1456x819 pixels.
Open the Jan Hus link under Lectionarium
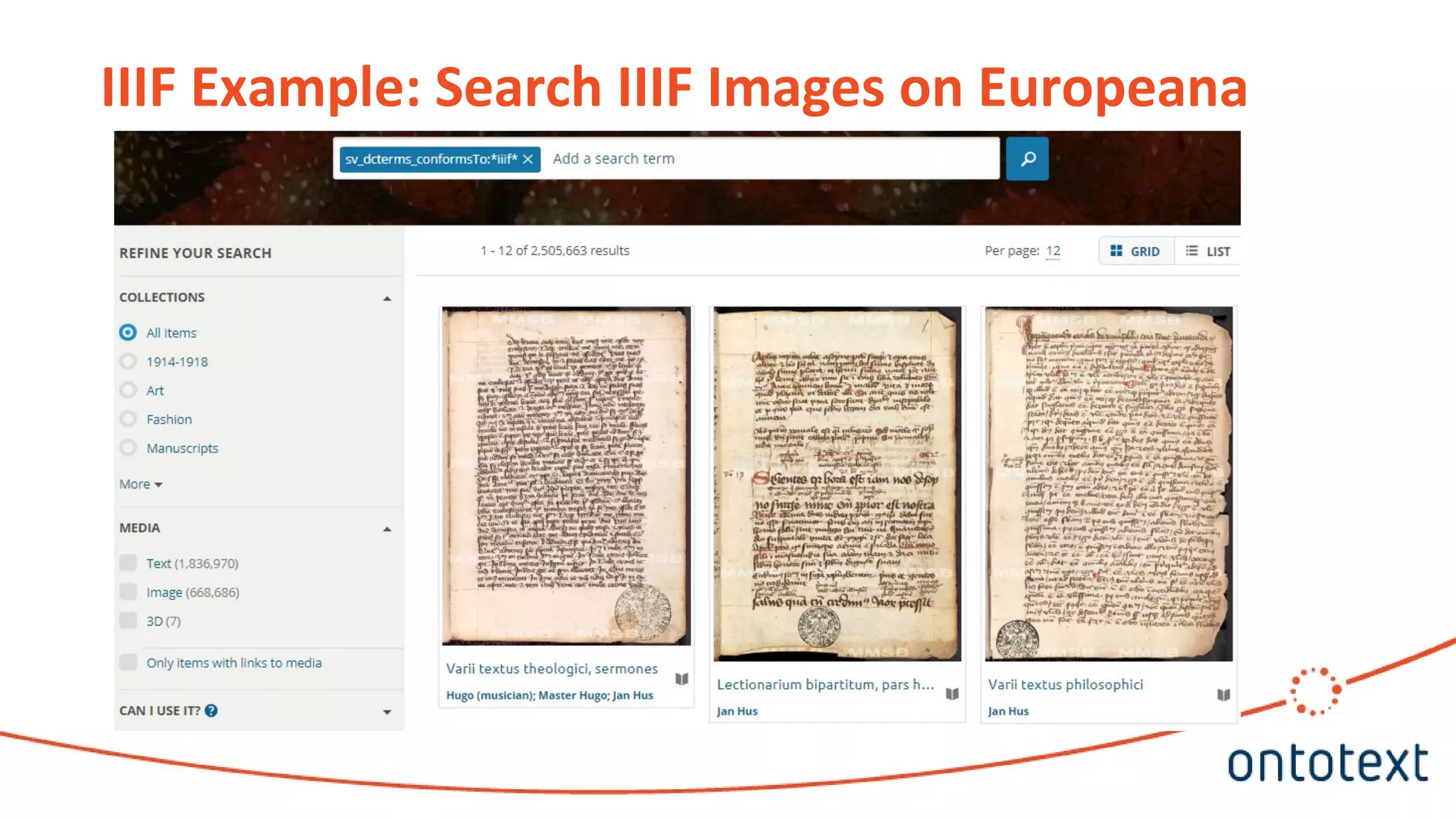point(737,711)
